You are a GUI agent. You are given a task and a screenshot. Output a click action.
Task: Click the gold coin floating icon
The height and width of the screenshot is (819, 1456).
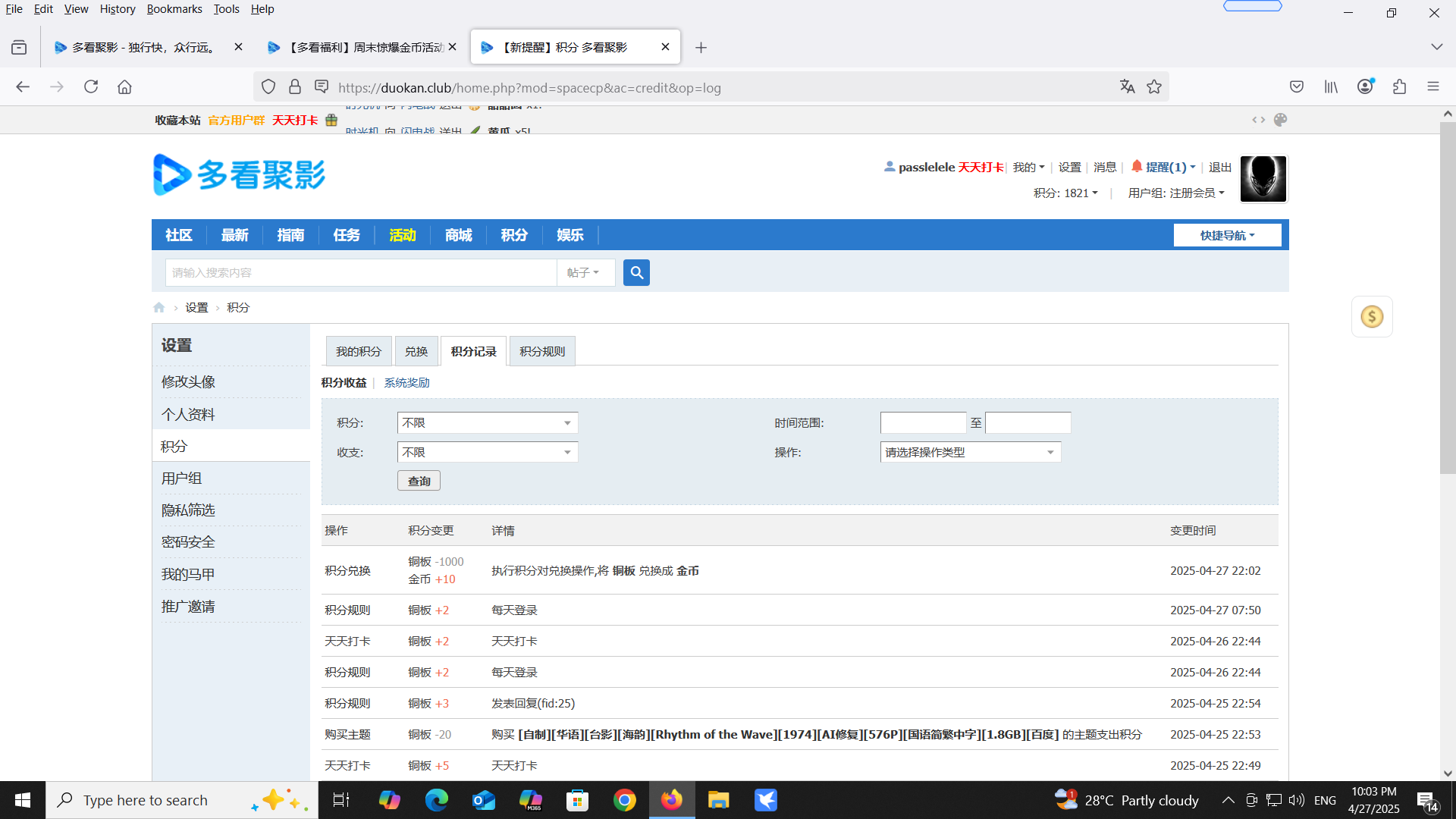tap(1372, 317)
